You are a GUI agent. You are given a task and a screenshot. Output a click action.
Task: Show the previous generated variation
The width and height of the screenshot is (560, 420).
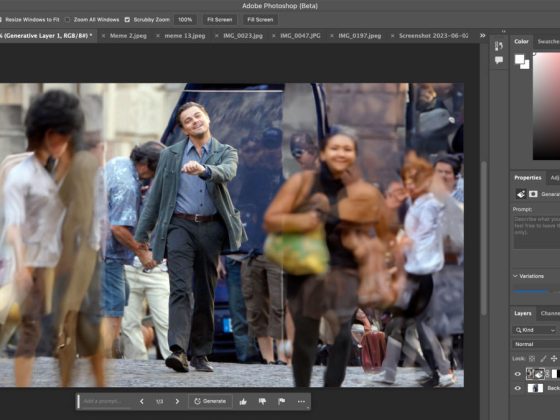click(x=142, y=401)
